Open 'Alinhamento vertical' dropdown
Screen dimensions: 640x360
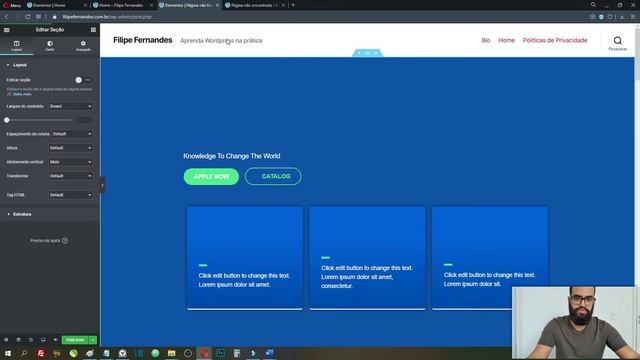(x=71, y=162)
